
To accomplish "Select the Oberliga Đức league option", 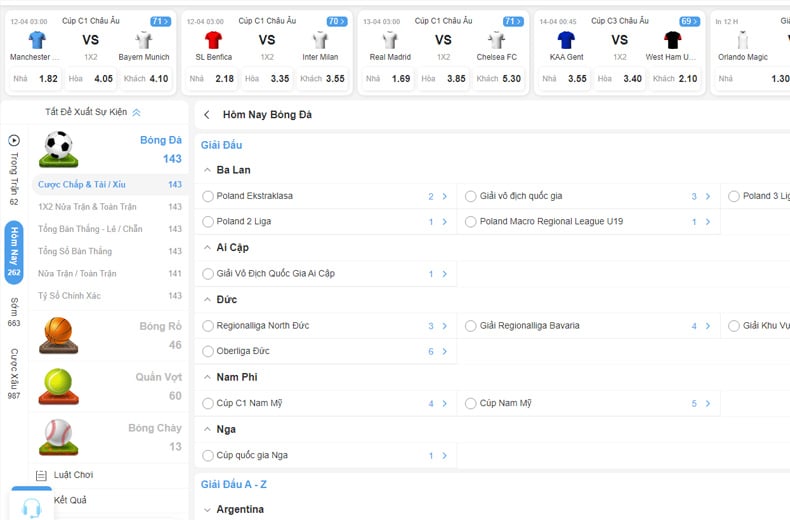I will 208,351.
